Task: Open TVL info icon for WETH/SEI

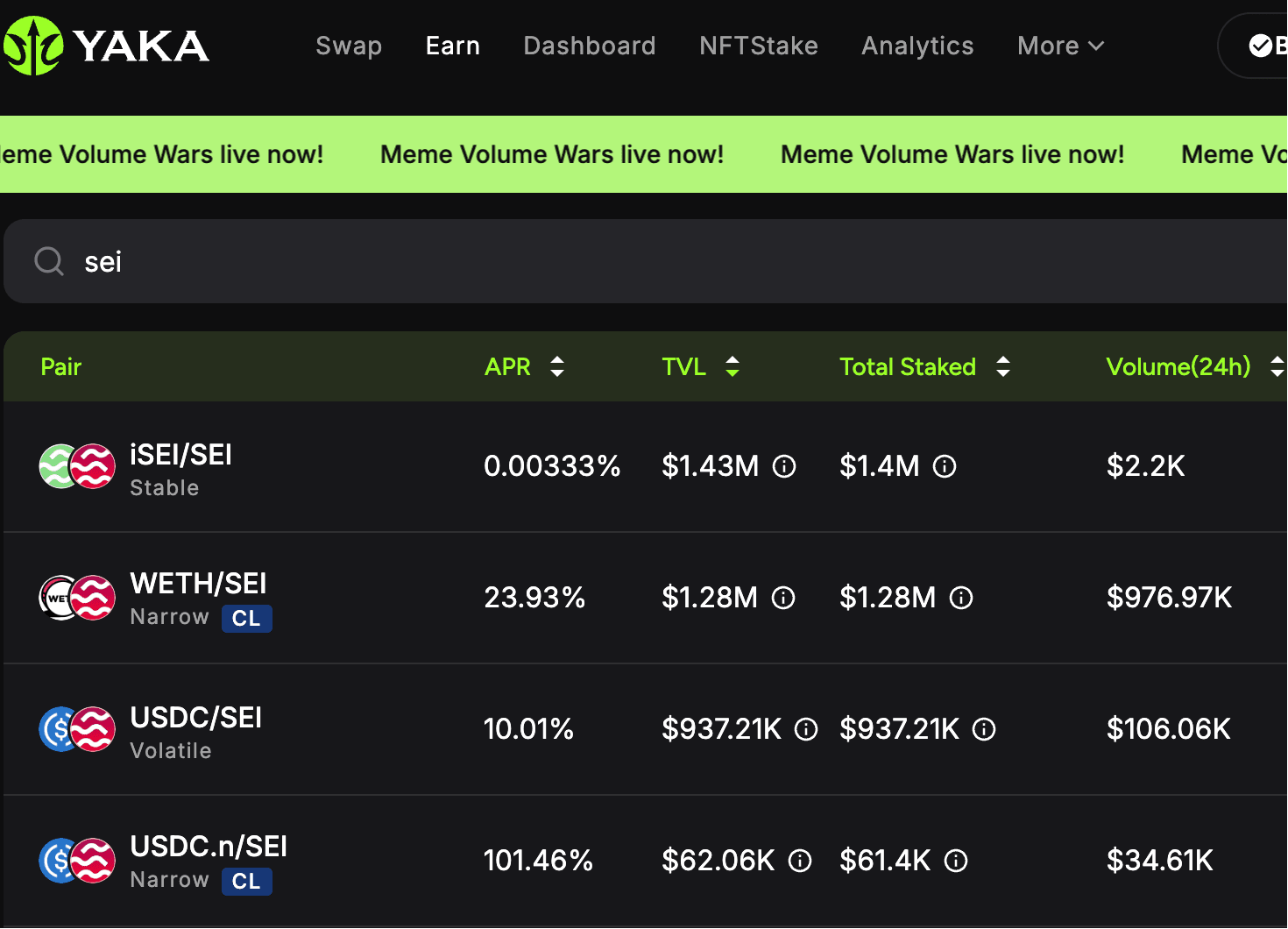Action: tap(783, 598)
